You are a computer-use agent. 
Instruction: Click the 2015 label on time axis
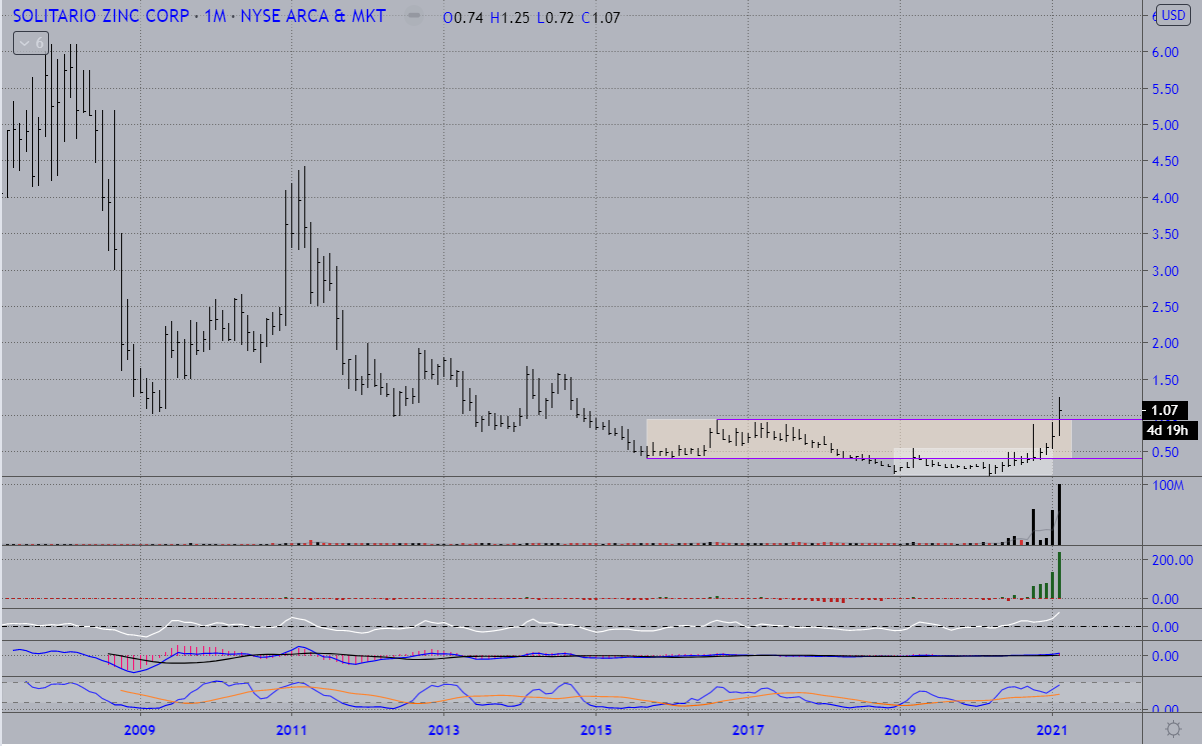595,729
